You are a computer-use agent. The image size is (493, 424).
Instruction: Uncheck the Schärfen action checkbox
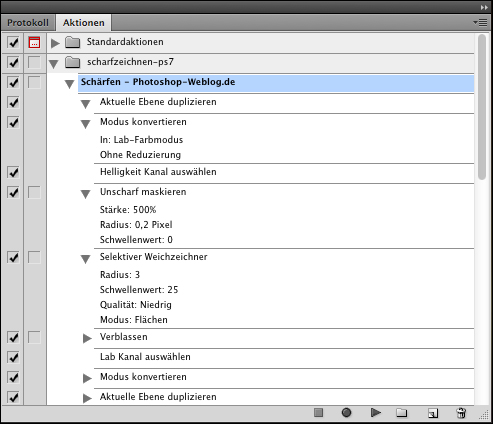[13, 82]
